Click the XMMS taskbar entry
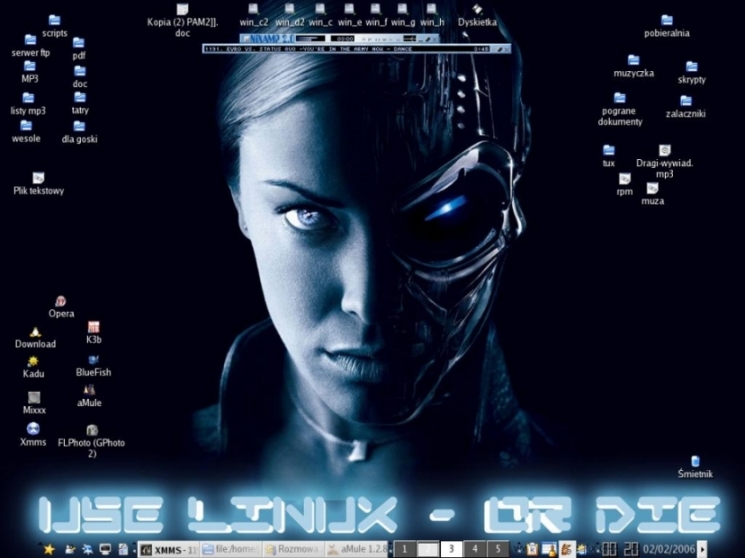The width and height of the screenshot is (745, 558). 169,550
